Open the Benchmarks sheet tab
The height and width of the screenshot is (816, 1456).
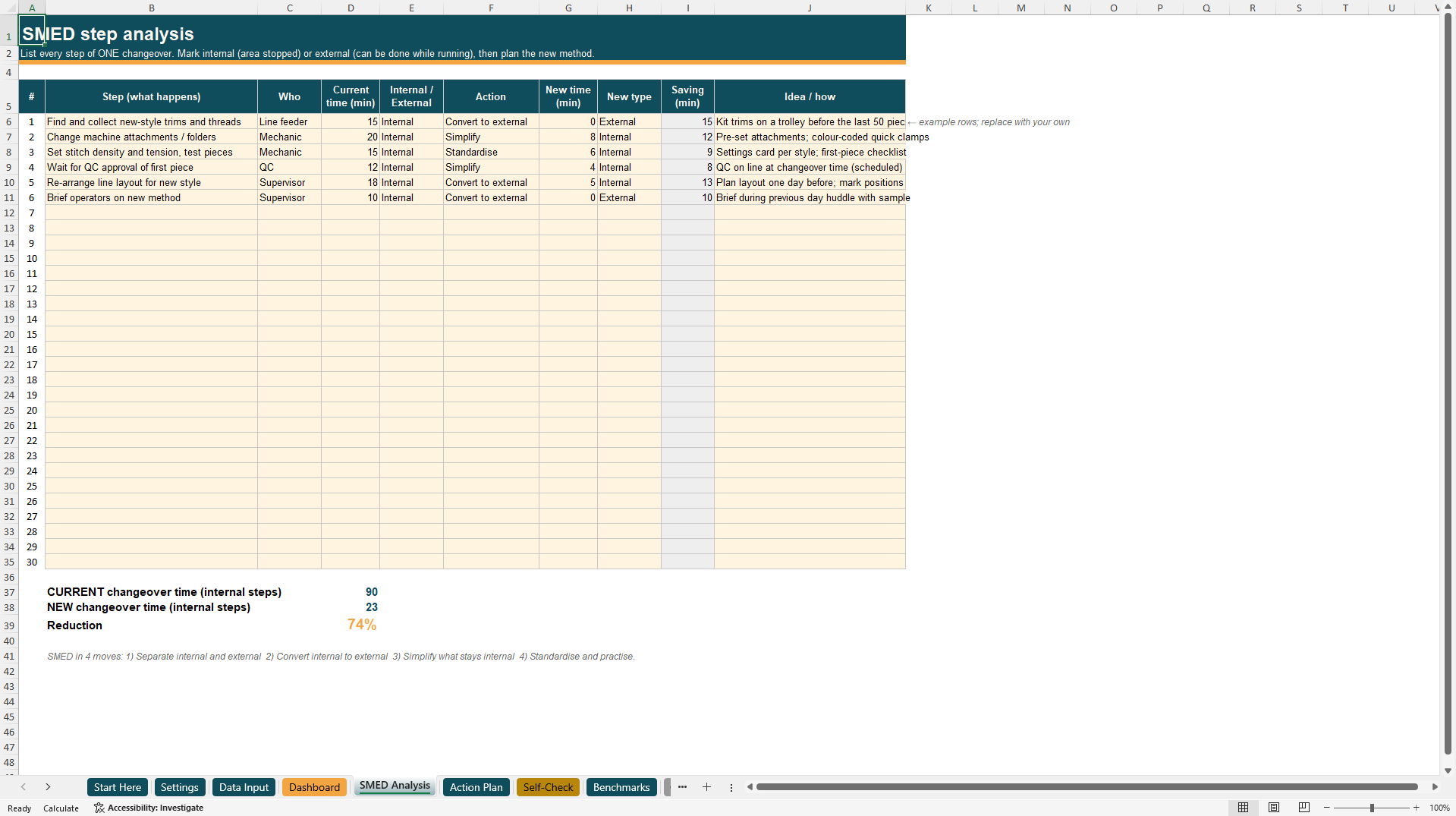[x=621, y=787]
